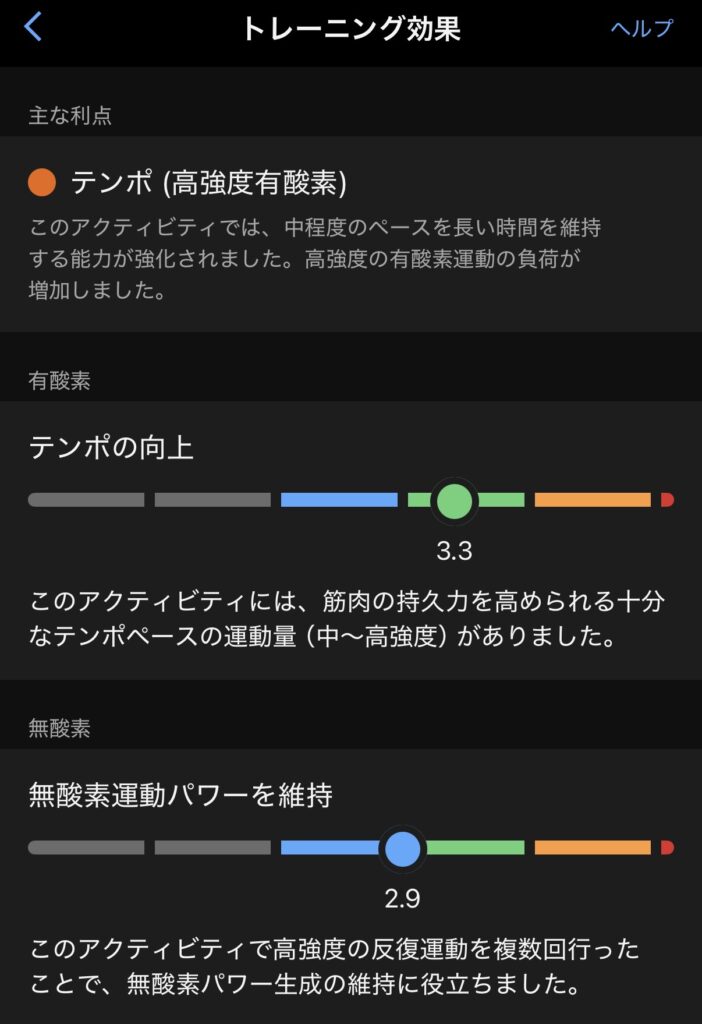Viewport: 702px width, 1024px height.
Task: Tap the 2.9 anaerobic score value
Action: (x=402, y=899)
